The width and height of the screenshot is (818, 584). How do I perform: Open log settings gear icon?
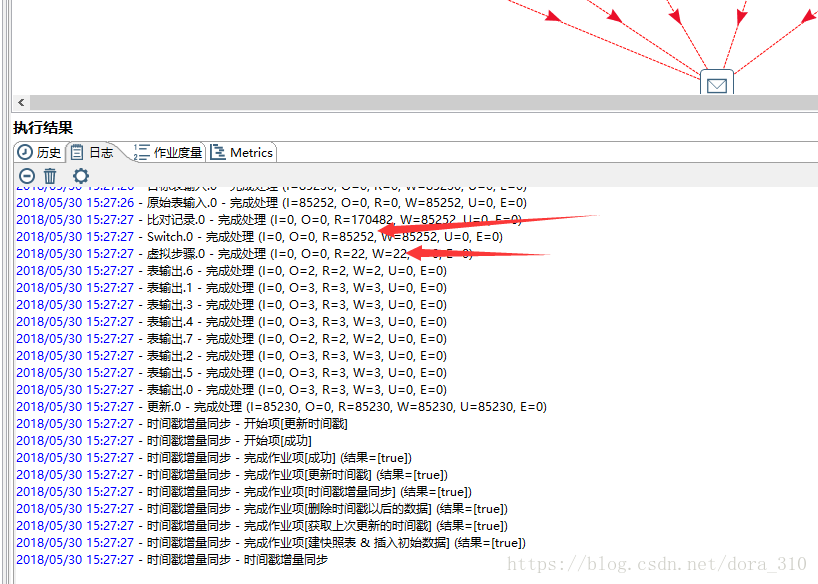[80, 176]
